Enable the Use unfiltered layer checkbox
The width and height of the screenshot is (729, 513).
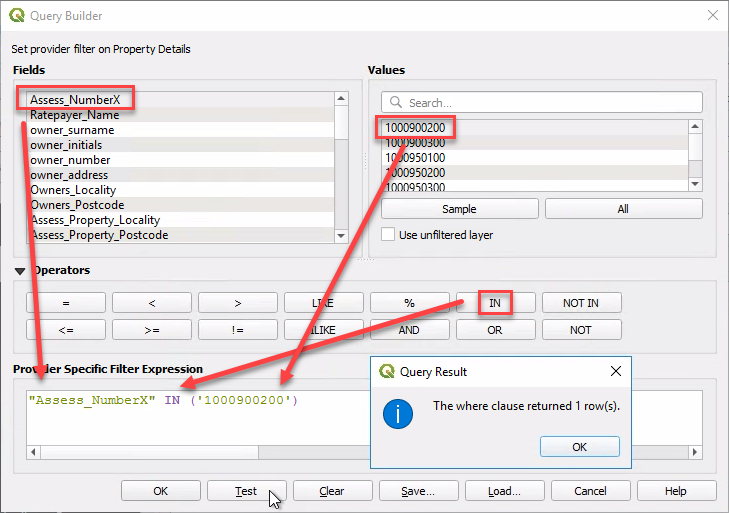click(x=388, y=234)
